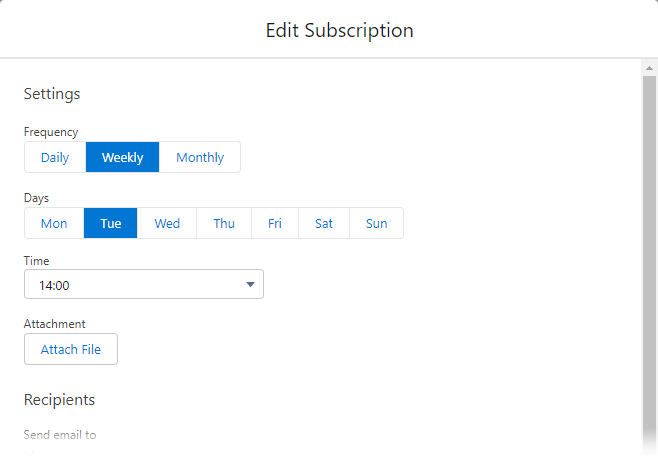Click the Settings section heading
Image resolution: width=658 pixels, height=457 pixels.
click(52, 94)
